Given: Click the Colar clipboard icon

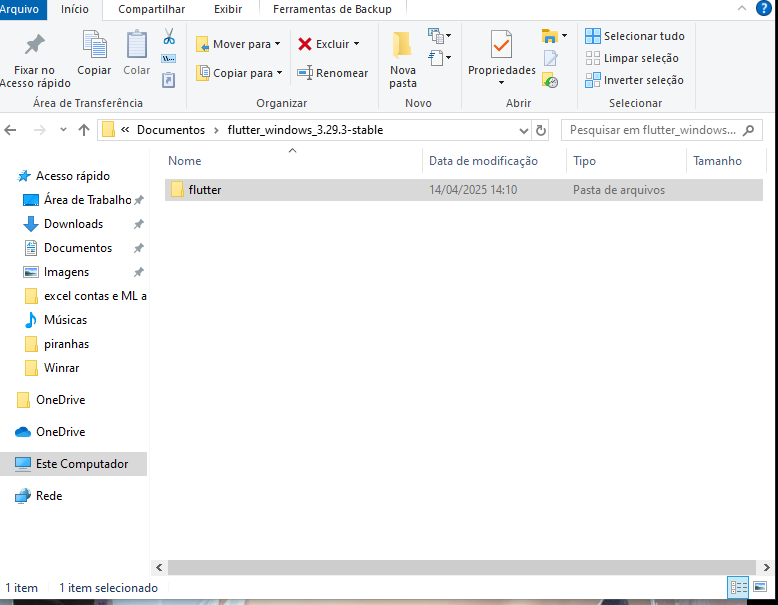Looking at the screenshot, I should [x=136, y=45].
